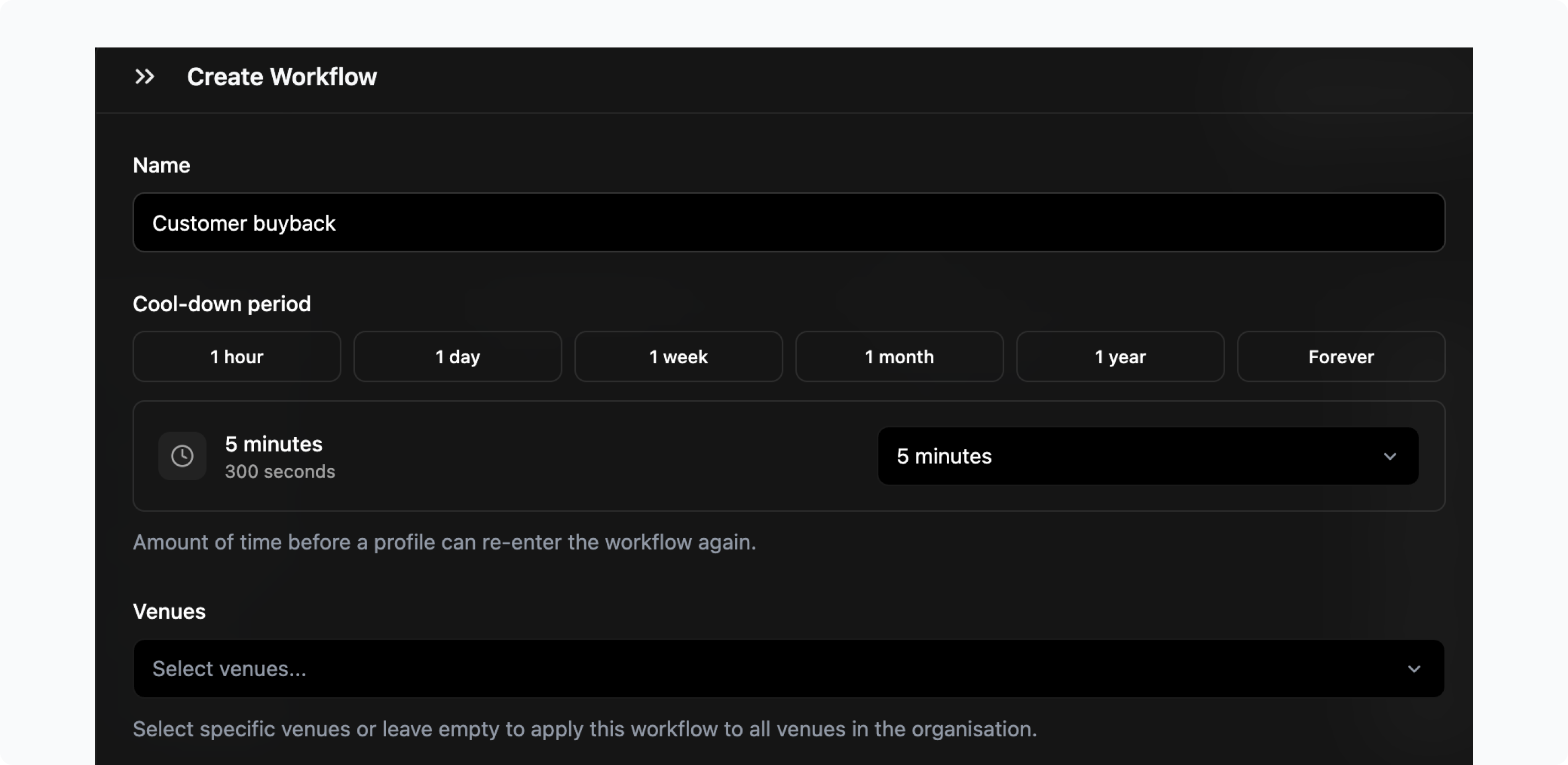Pick the 1 month cool-down option

point(899,357)
